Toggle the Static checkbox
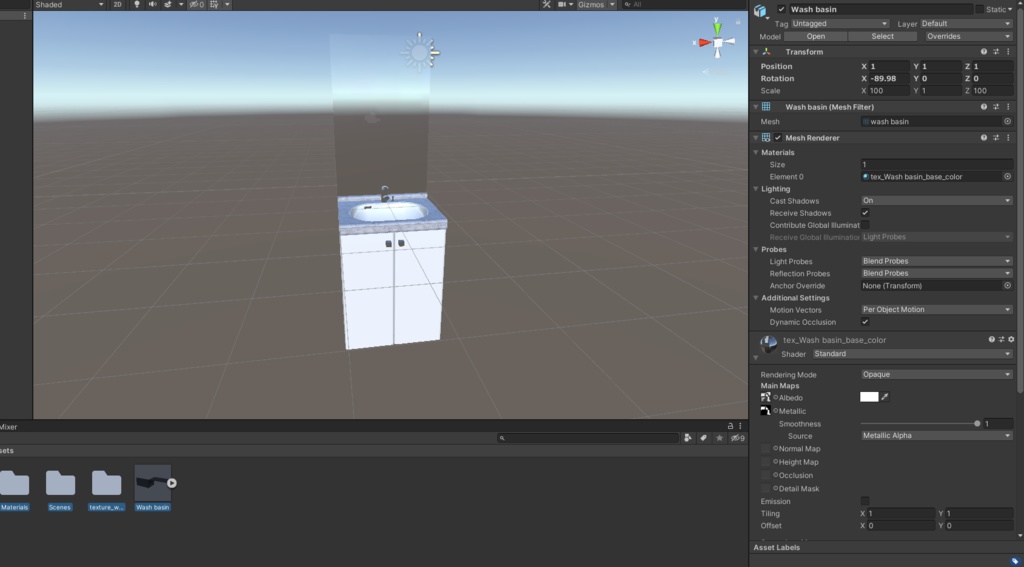This screenshot has width=1024, height=567. pyautogui.click(x=980, y=9)
